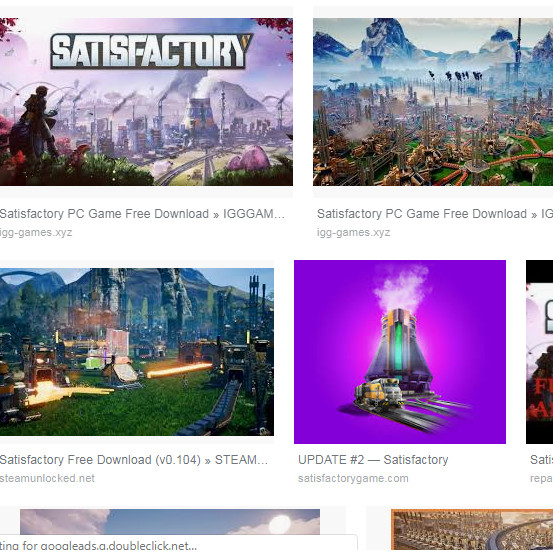Open the purple Update #2 train thumbnail
This screenshot has height=553, width=553.
(x=400, y=352)
